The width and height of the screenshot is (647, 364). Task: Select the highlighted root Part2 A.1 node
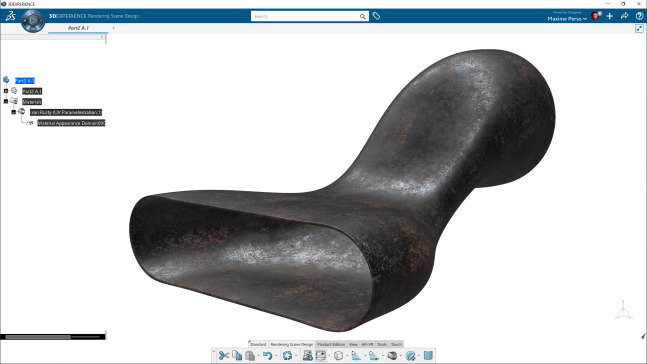pos(25,80)
